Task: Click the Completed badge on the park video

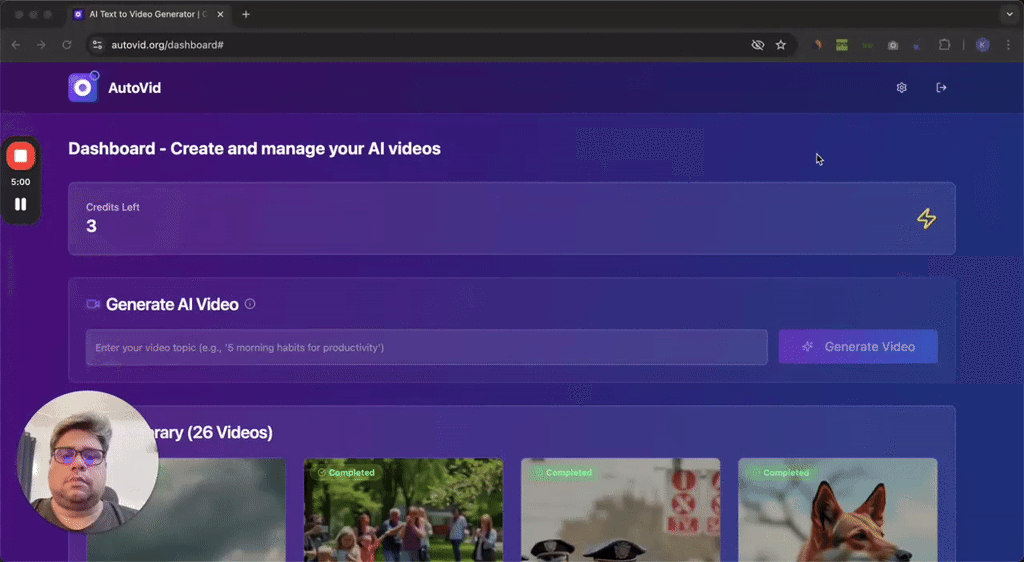Action: pos(346,473)
